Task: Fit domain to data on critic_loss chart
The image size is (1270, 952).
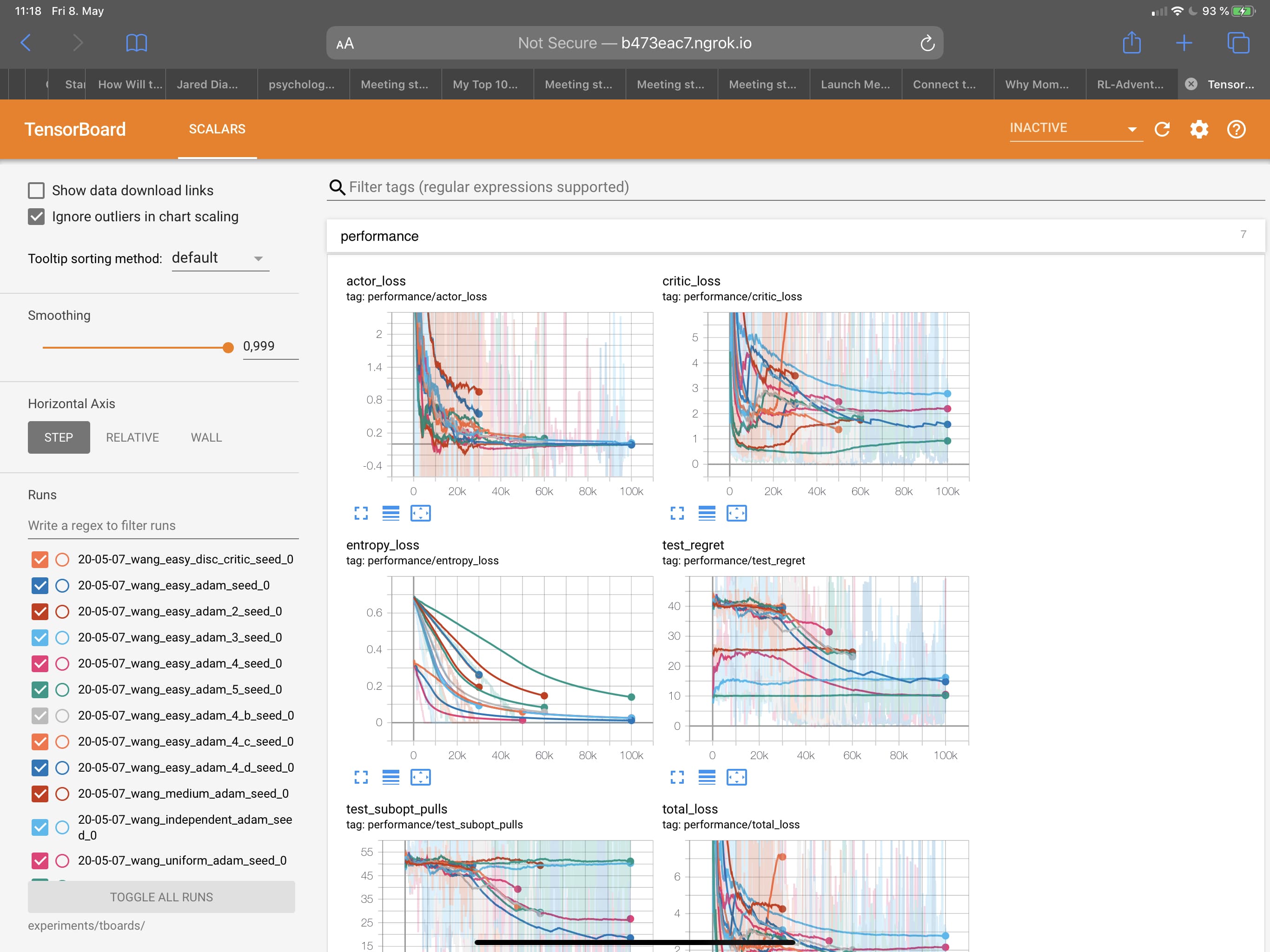Action: click(x=737, y=513)
